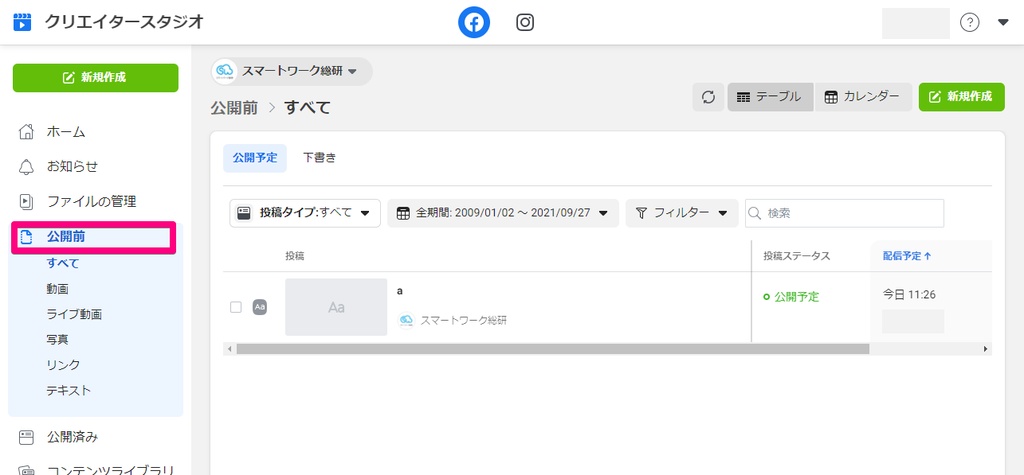Click the horizontal scrollbar thumb of the table
The image size is (1024, 475).
pos(552,350)
